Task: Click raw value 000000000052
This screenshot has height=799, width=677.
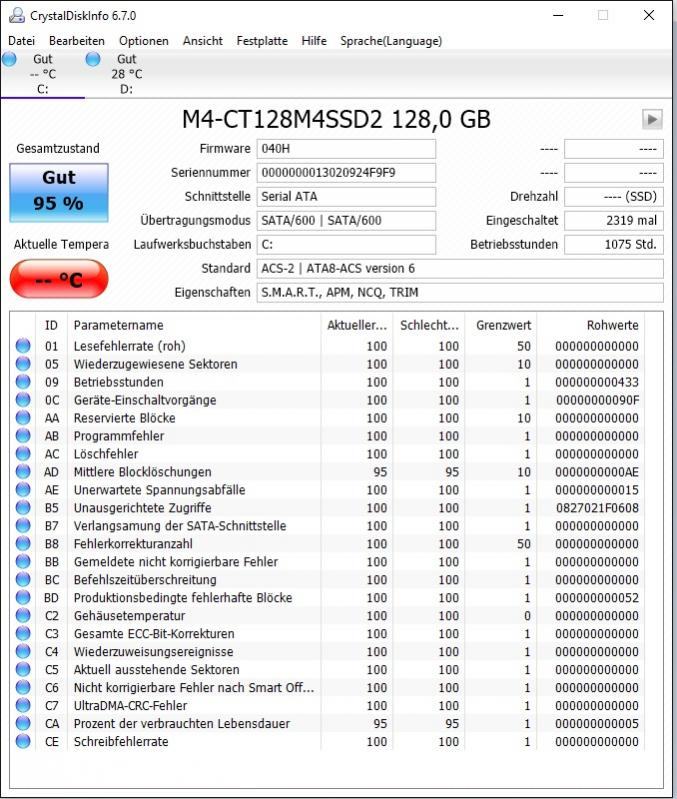Action: click(597, 597)
